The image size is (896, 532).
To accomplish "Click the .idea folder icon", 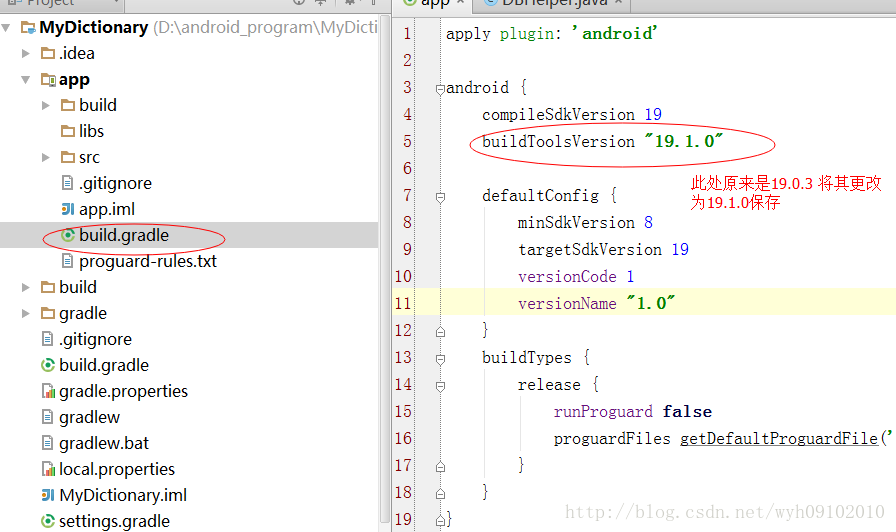I will coord(48,53).
